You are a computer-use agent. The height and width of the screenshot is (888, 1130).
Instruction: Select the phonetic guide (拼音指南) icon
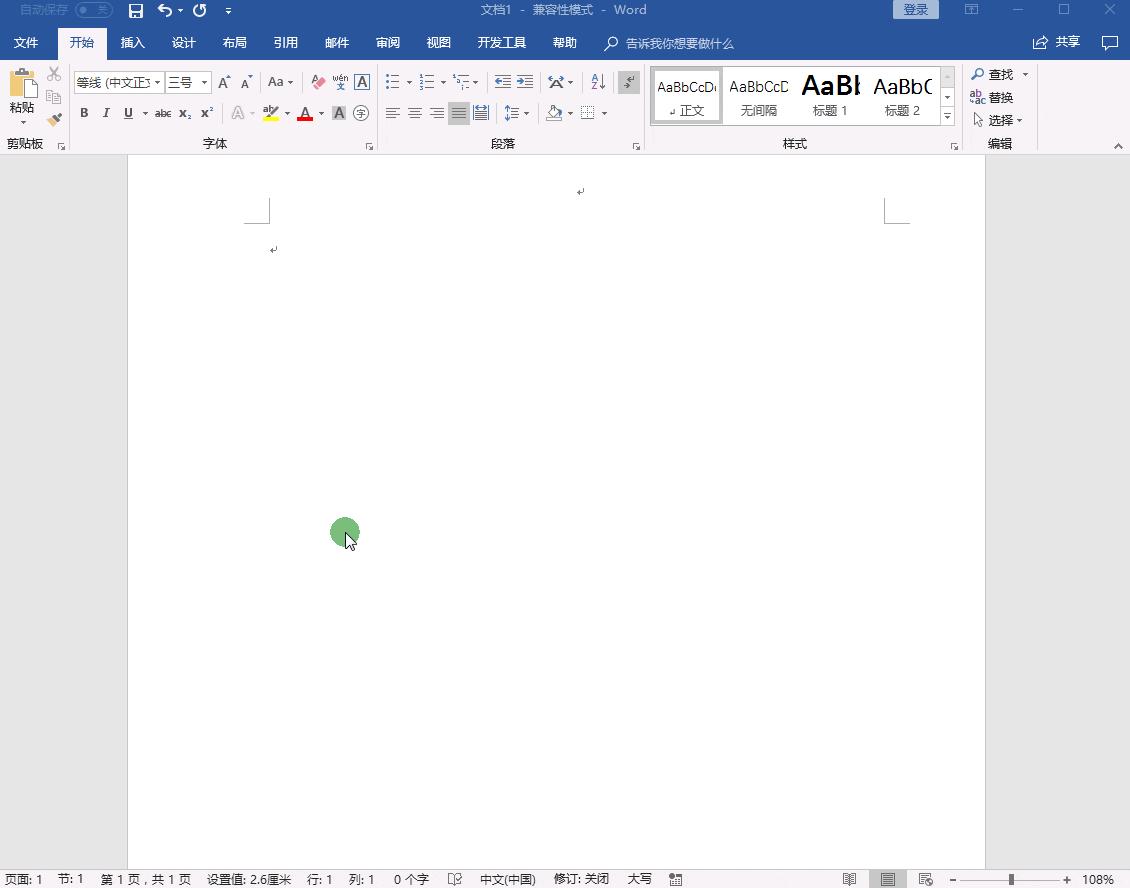pyautogui.click(x=340, y=82)
